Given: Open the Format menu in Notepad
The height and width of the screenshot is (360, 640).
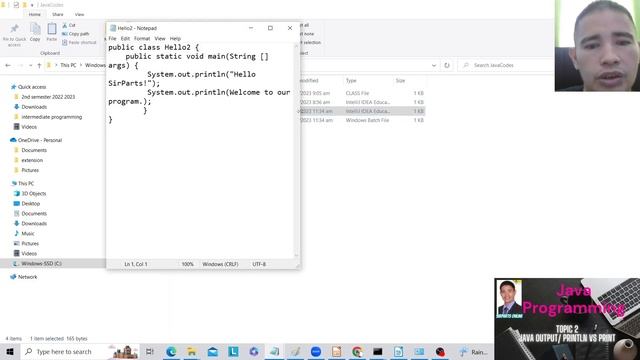Looking at the screenshot, I should tap(142, 38).
